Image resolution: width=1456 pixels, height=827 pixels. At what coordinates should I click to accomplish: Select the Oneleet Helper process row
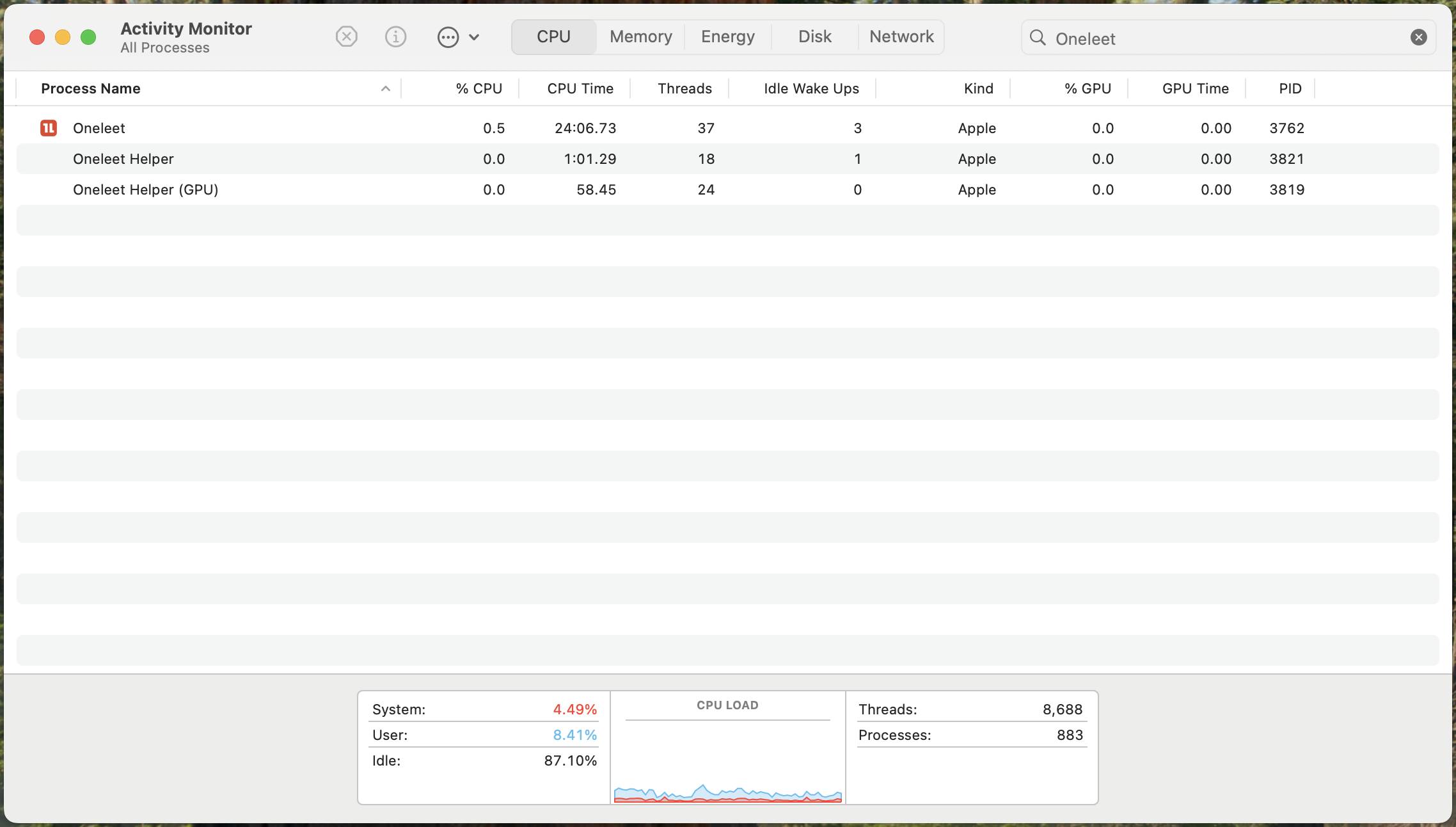[123, 159]
